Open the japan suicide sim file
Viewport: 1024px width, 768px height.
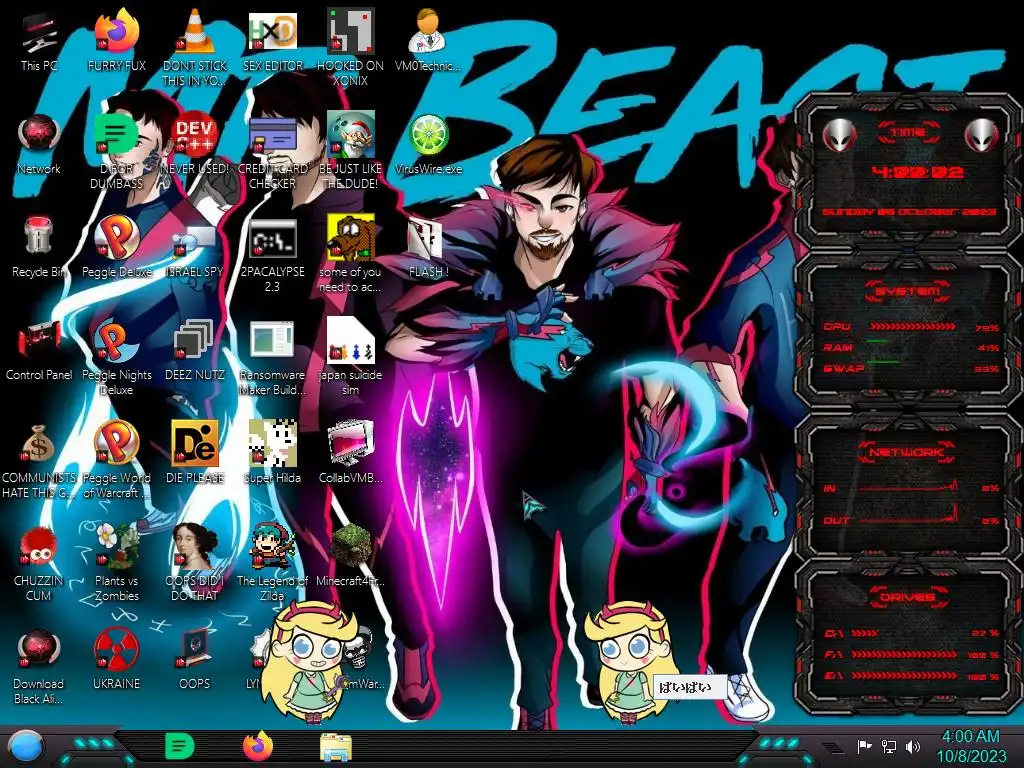(350, 342)
